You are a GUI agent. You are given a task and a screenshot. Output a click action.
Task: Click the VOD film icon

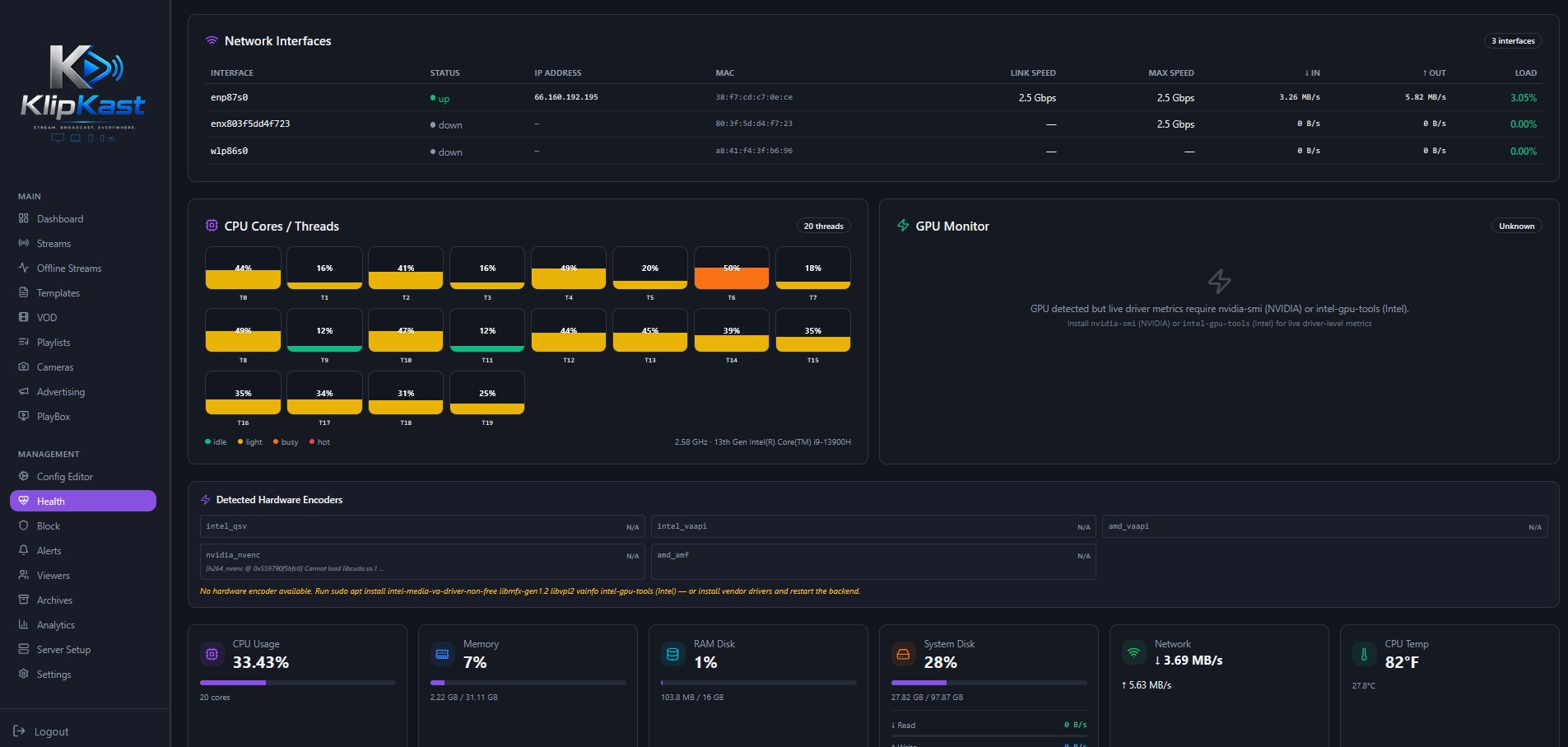[x=23, y=317]
